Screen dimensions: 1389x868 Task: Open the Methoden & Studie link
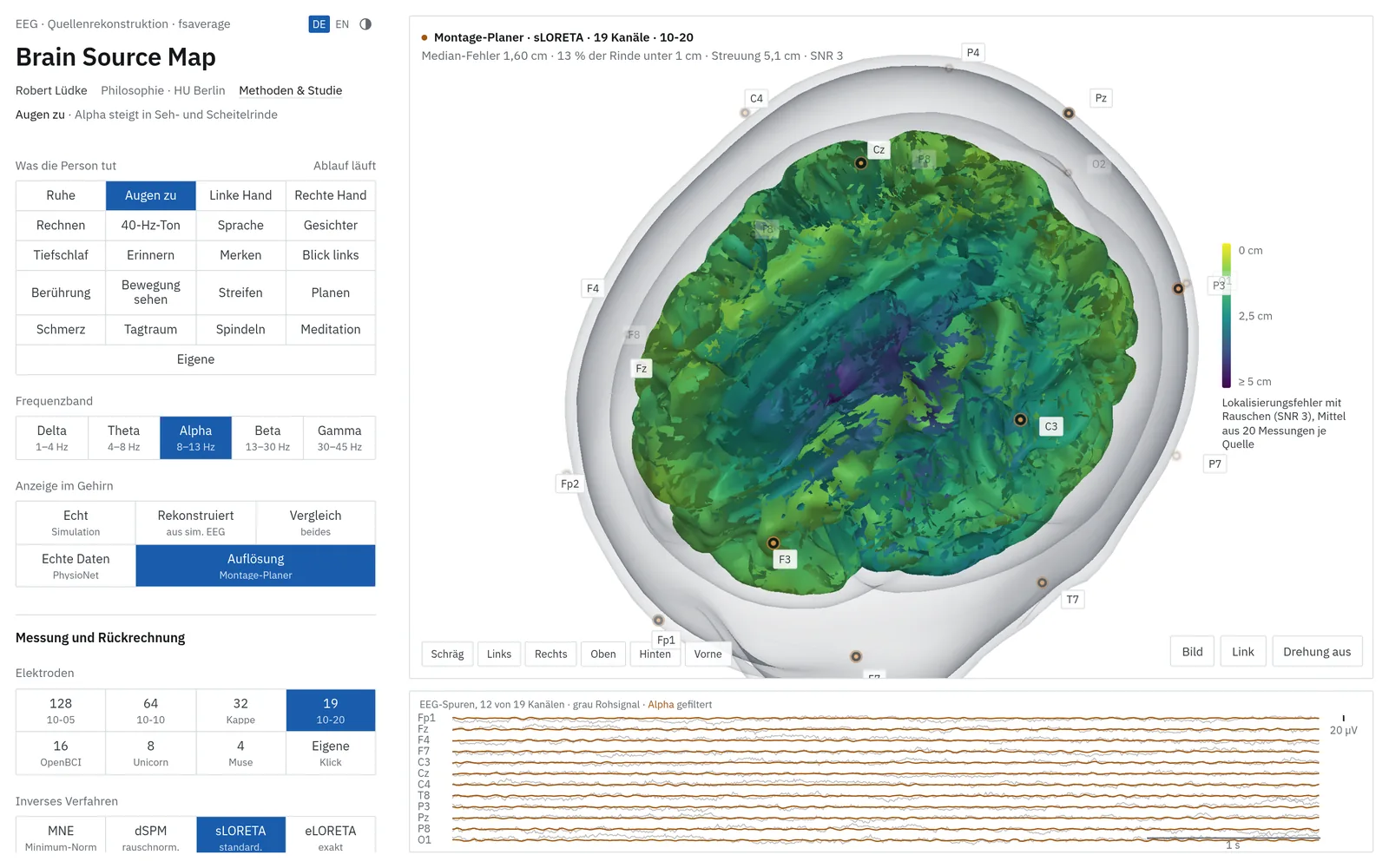[290, 90]
